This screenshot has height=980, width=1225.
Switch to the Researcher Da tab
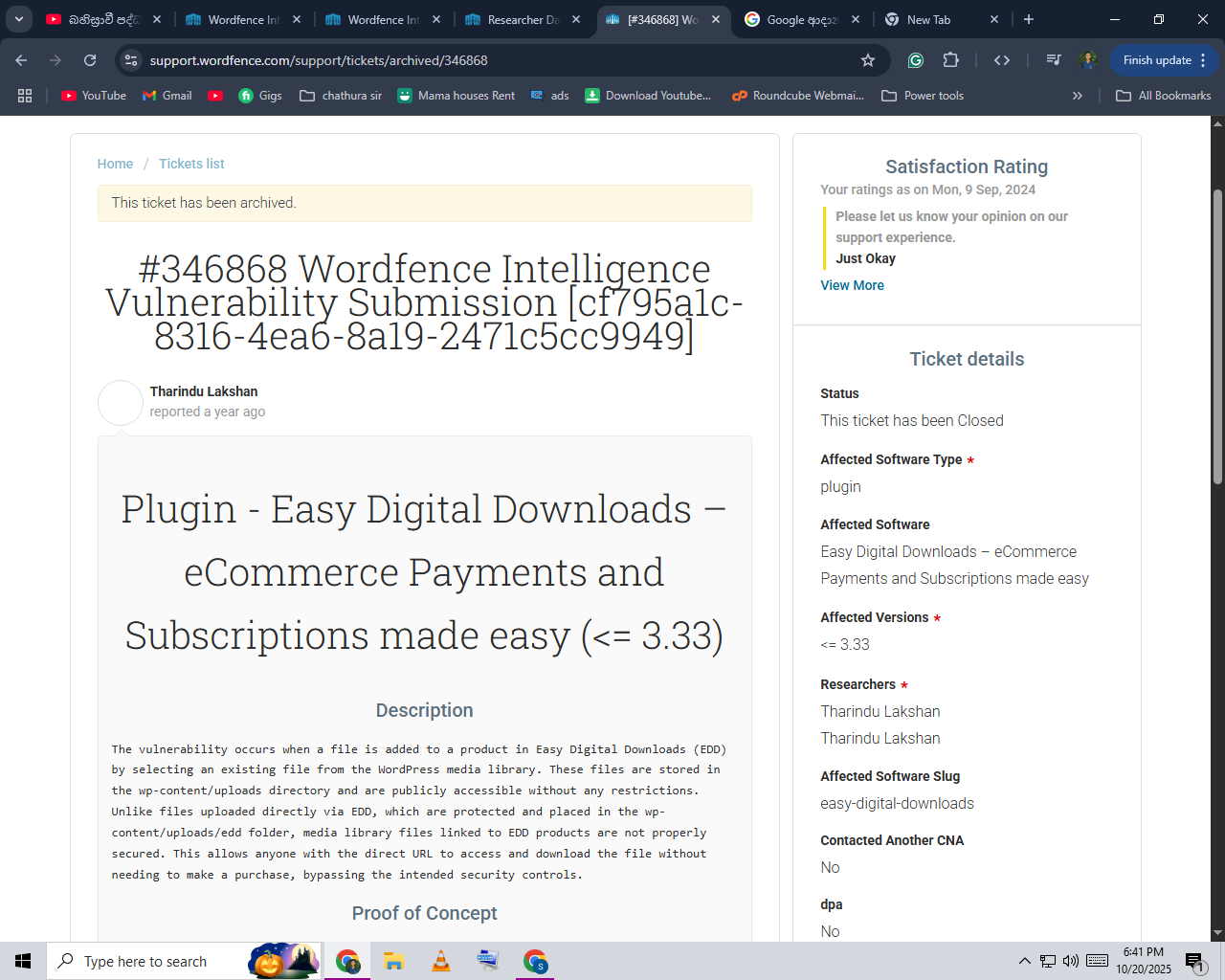[523, 19]
